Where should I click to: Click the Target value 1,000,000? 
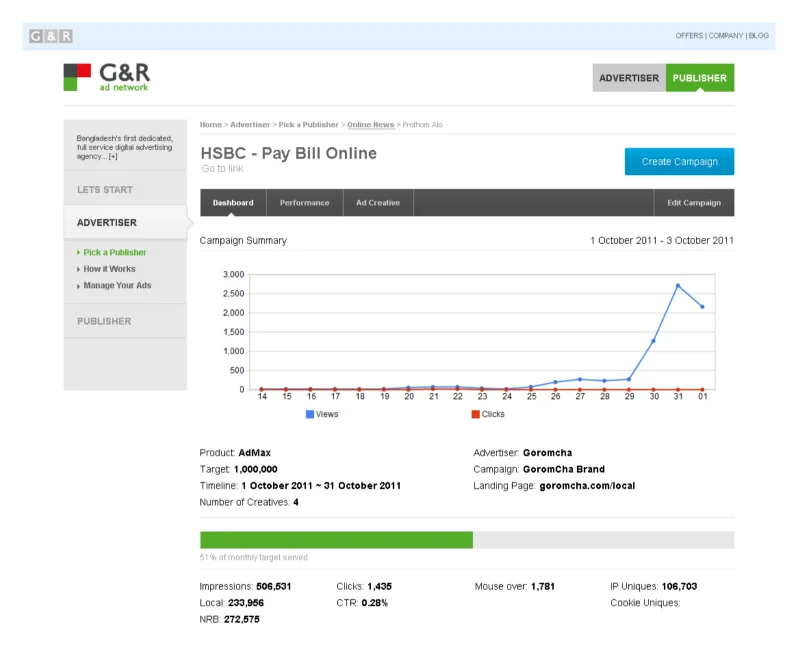[x=256, y=469]
